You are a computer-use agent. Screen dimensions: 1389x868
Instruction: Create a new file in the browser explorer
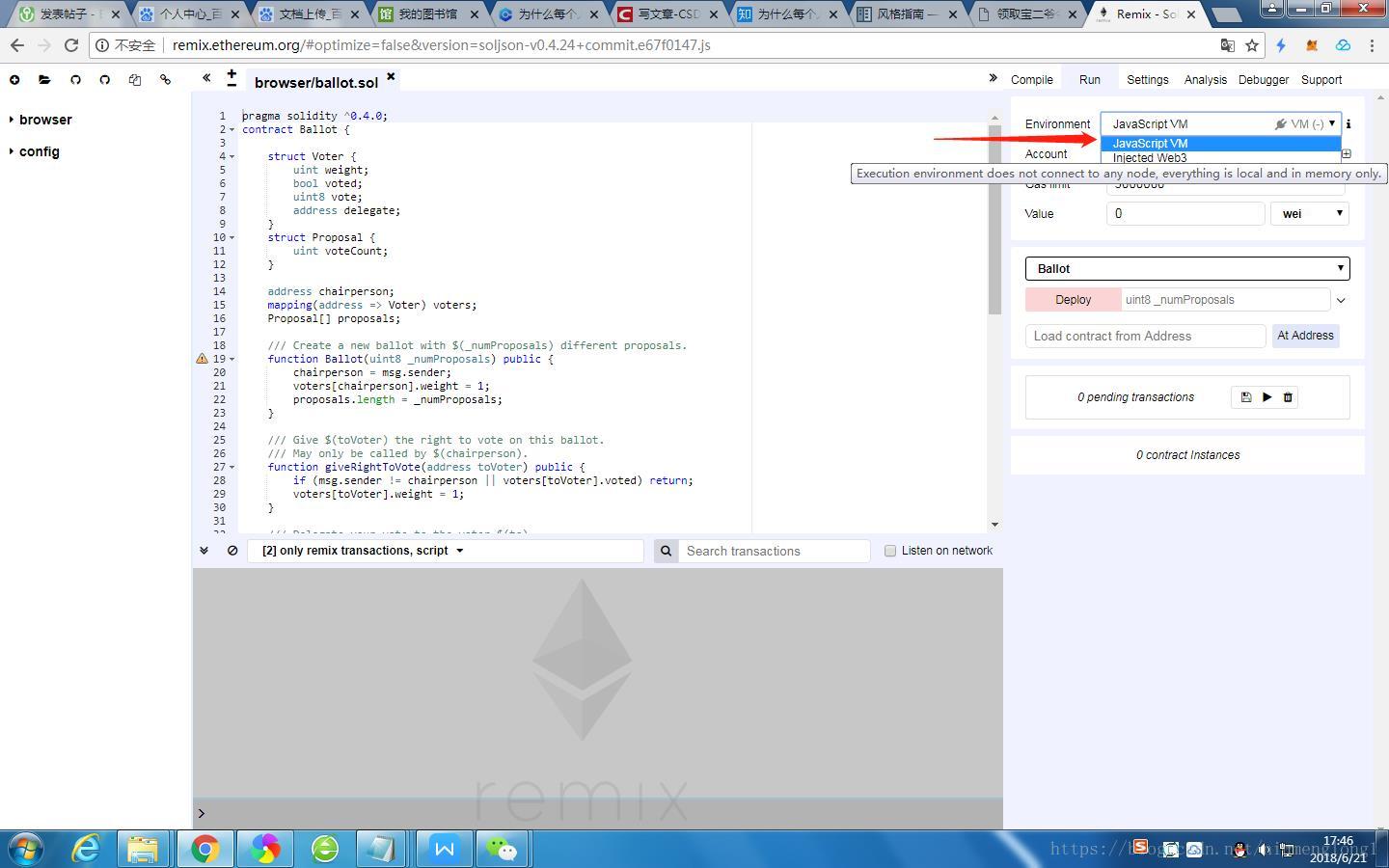point(14,80)
